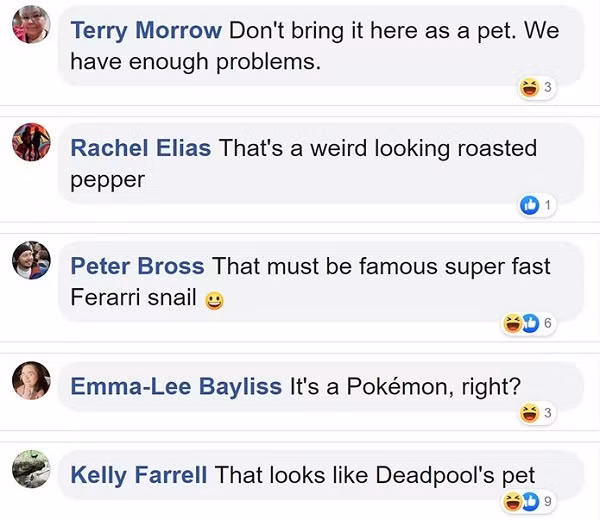This screenshot has height=520, width=600.
Task: Click the Kelly Farrell name link
Action: [x=139, y=475]
